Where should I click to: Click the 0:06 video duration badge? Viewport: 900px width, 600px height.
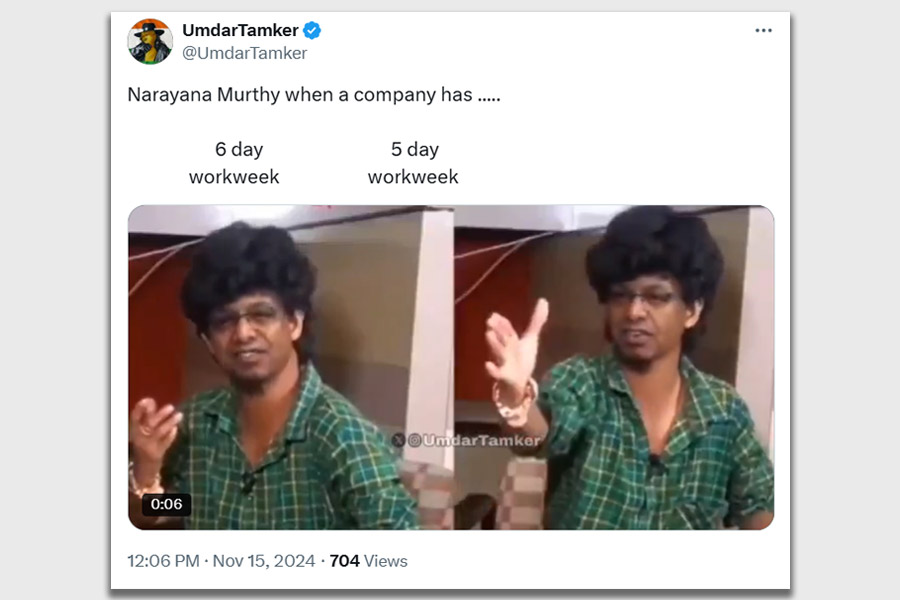166,504
